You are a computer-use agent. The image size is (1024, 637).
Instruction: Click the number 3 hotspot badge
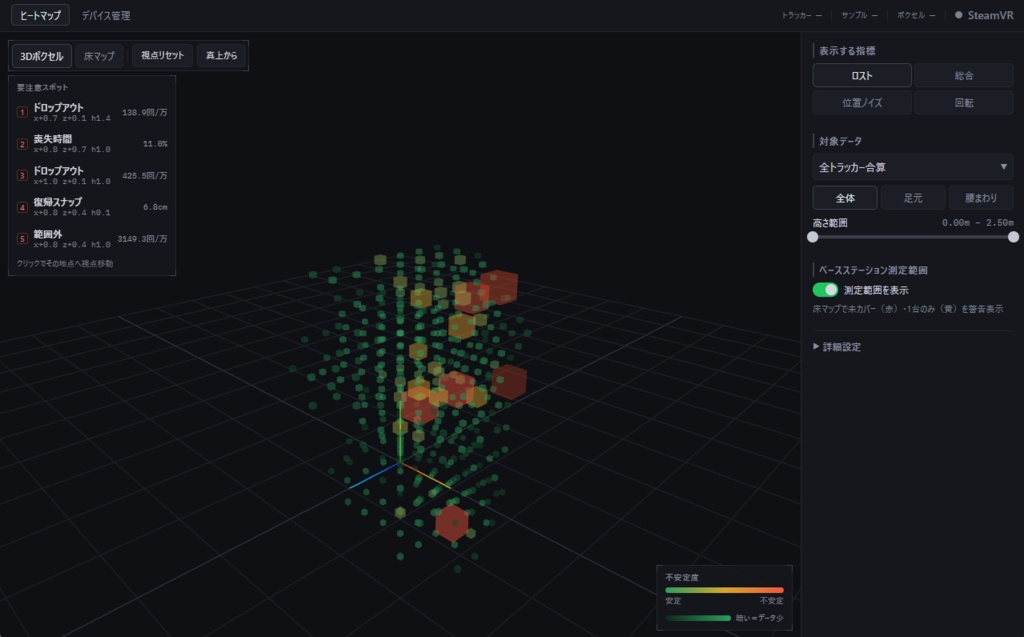click(22, 176)
